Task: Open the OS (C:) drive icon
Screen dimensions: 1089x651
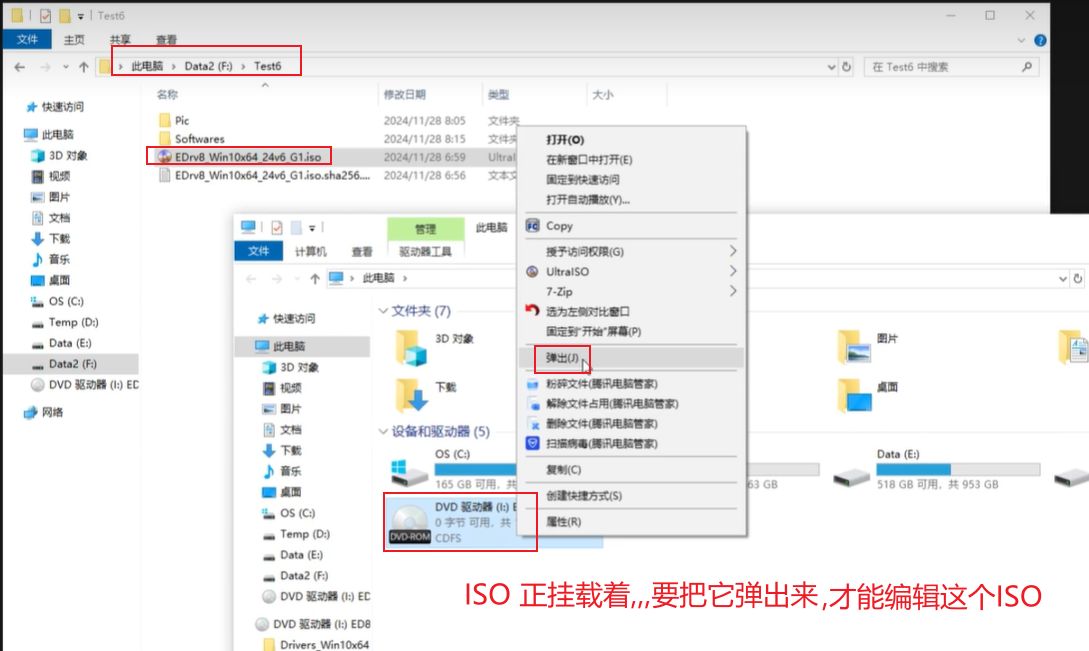Action: [410, 470]
